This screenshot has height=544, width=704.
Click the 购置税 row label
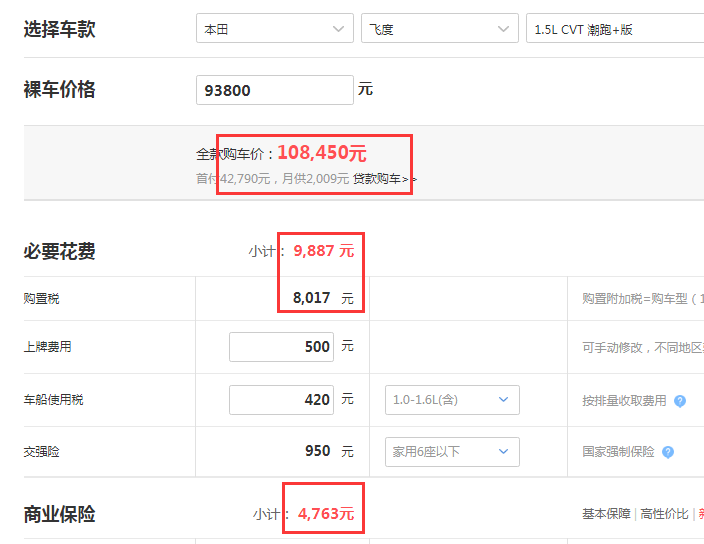pos(41,298)
